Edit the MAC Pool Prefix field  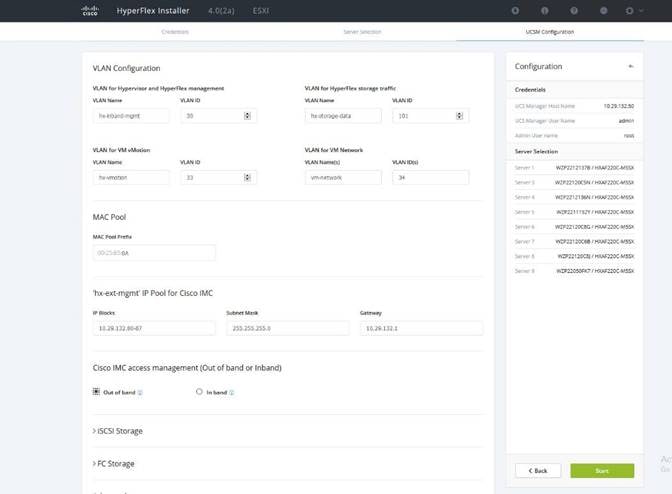(154, 253)
